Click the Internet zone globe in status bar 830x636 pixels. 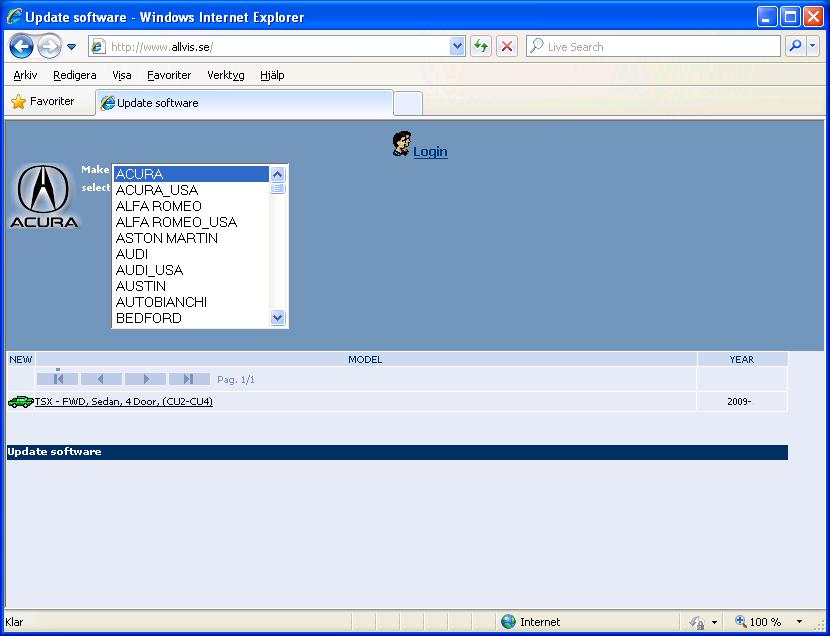[x=508, y=622]
